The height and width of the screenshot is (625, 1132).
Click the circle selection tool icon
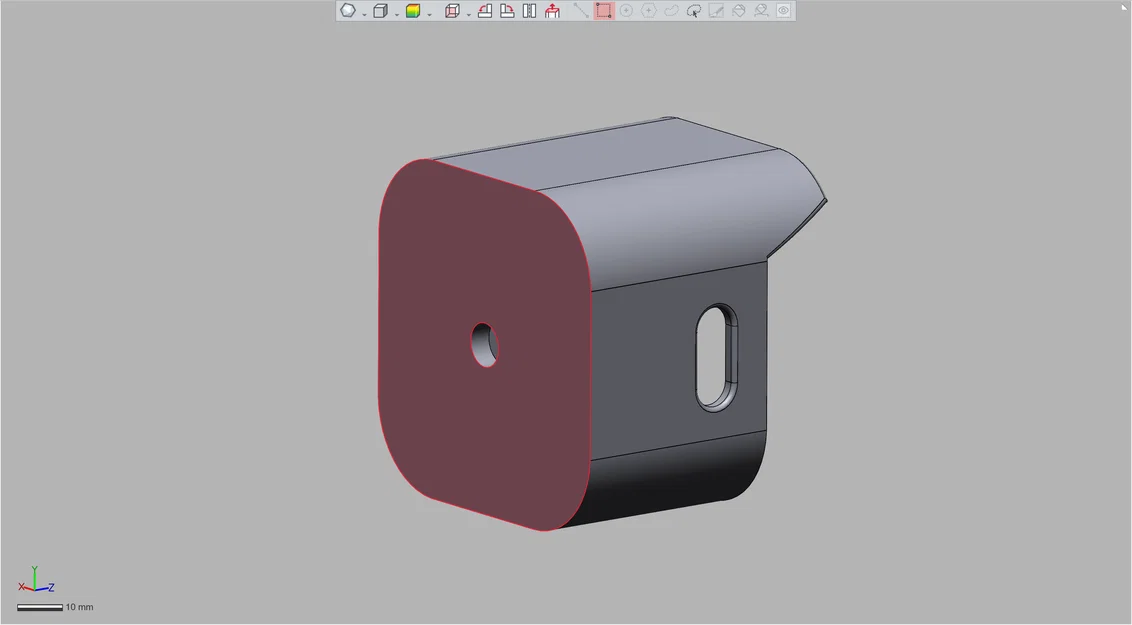(626, 11)
